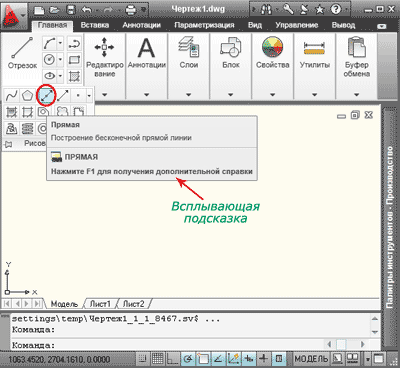Open favorites with the star icon

[320, 10]
